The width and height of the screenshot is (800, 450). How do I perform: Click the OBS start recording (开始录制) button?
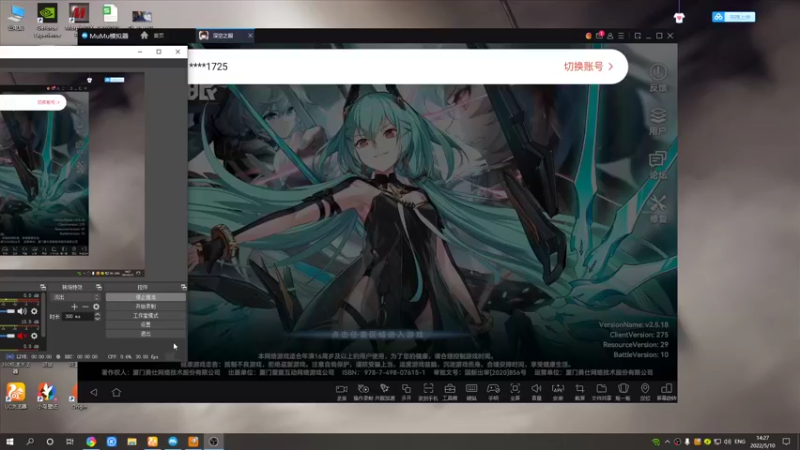click(145, 306)
